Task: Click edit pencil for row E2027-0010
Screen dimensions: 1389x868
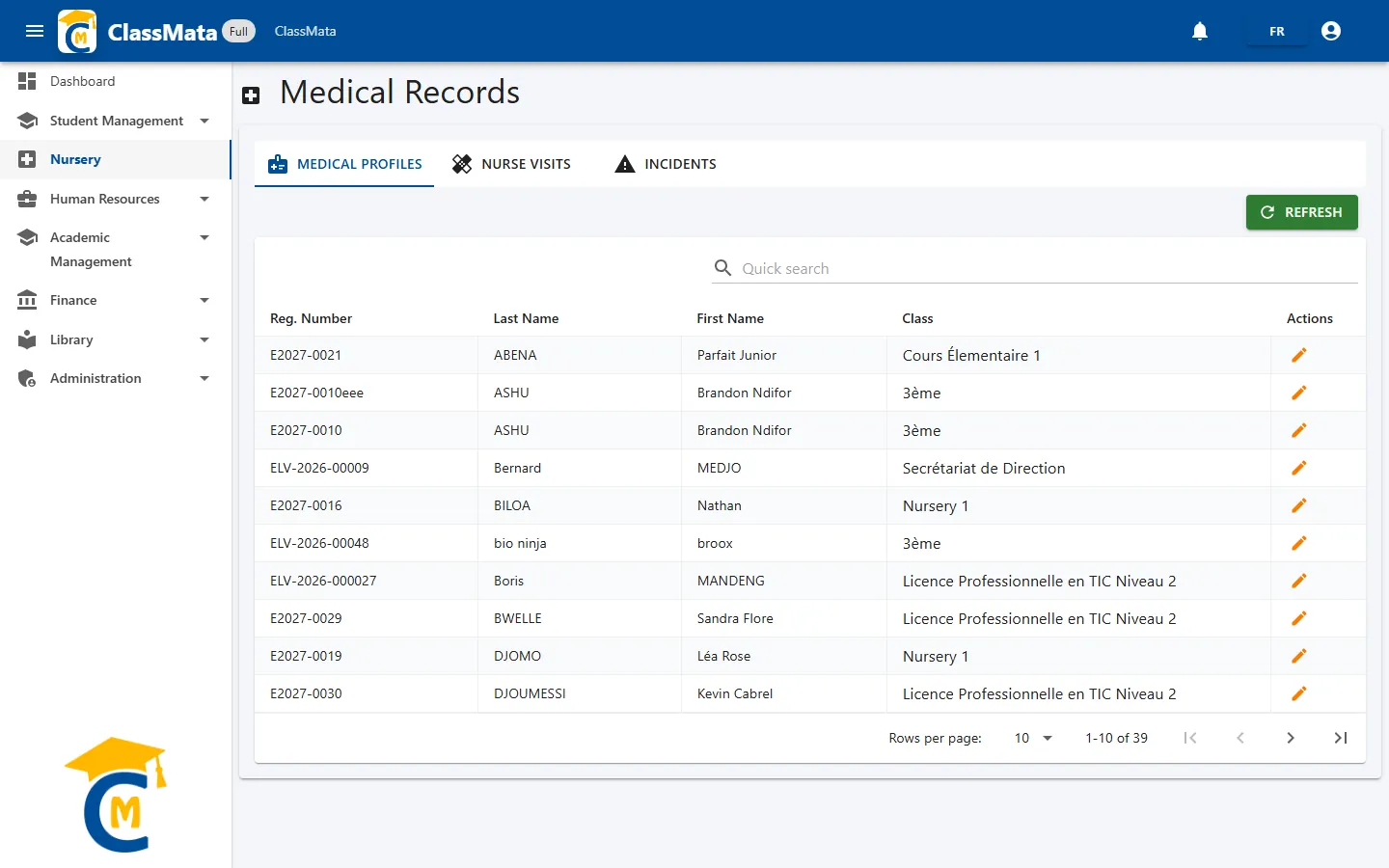Action: pyautogui.click(x=1299, y=430)
